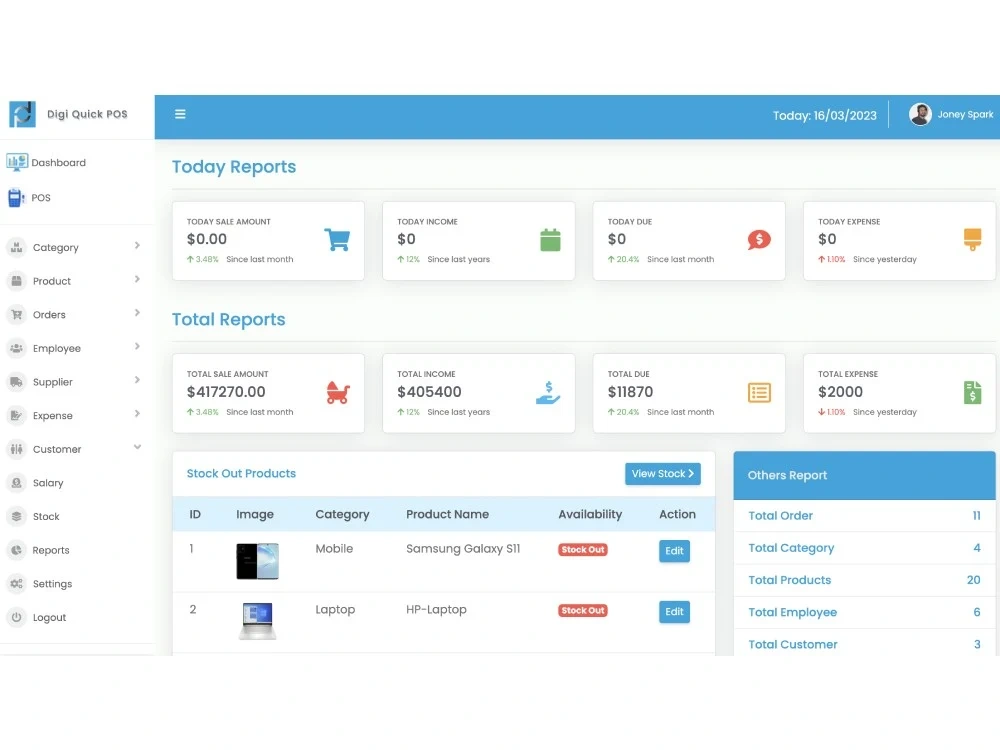Expand the Category submenu chevron

click(137, 246)
